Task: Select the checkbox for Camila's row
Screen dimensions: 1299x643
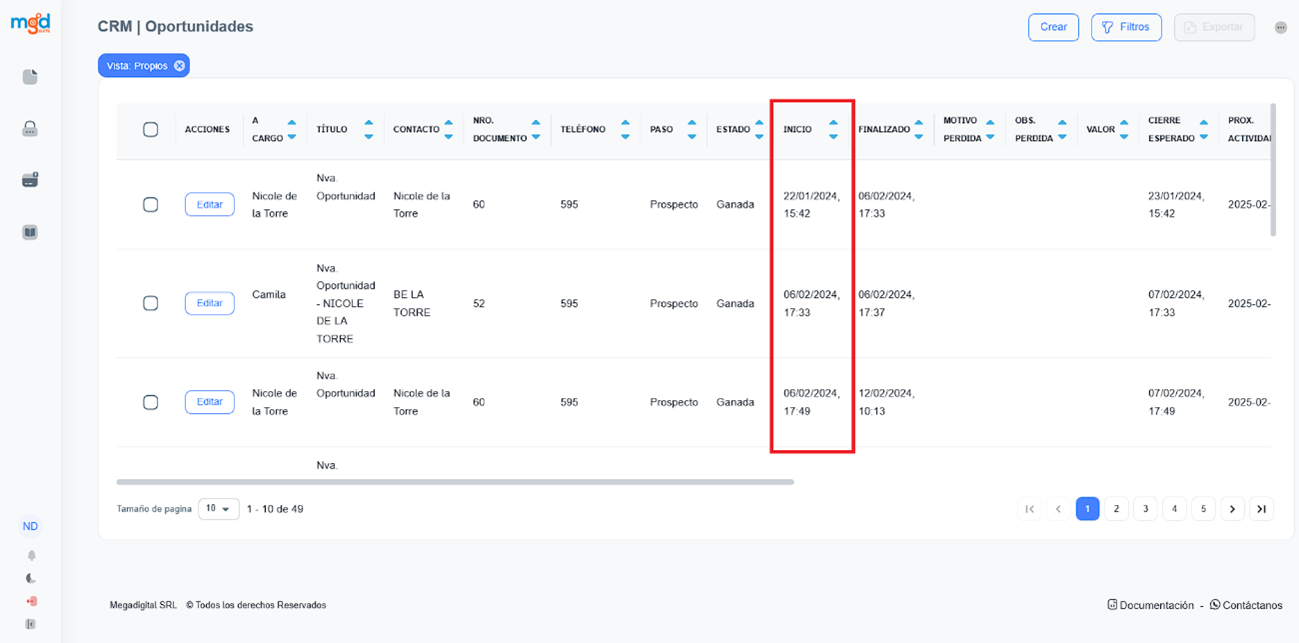Action: (x=151, y=303)
